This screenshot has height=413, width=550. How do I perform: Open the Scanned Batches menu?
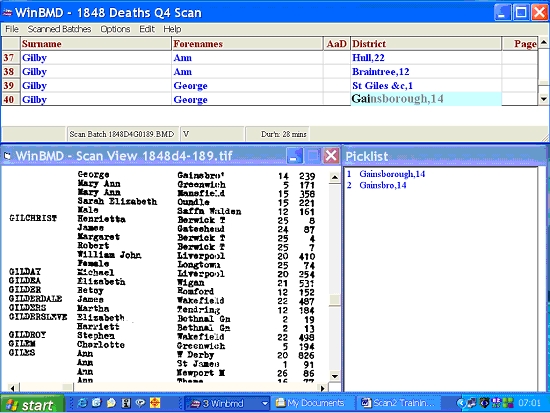coord(59,29)
